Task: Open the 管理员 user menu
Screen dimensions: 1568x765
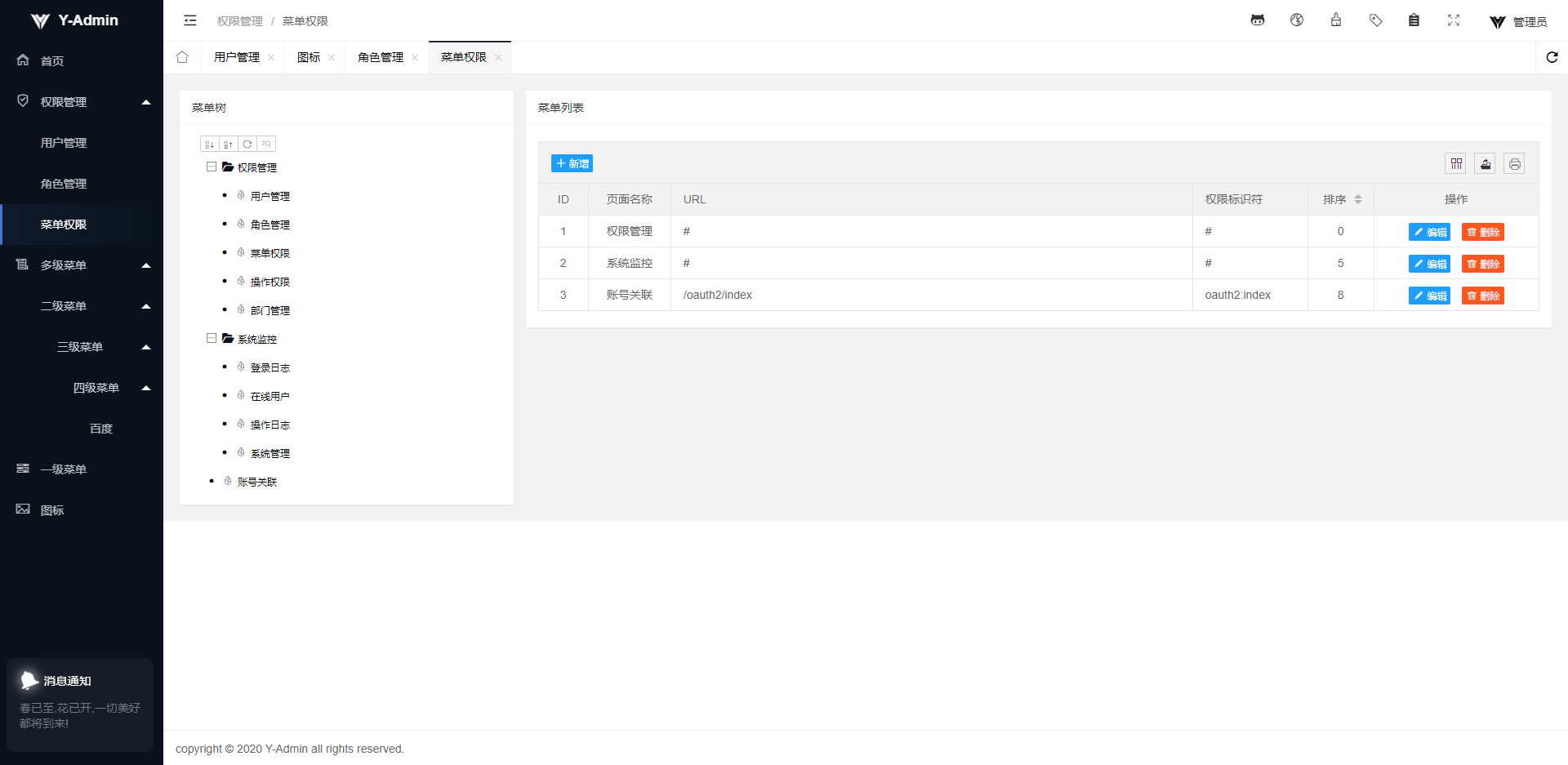Action: click(1518, 22)
